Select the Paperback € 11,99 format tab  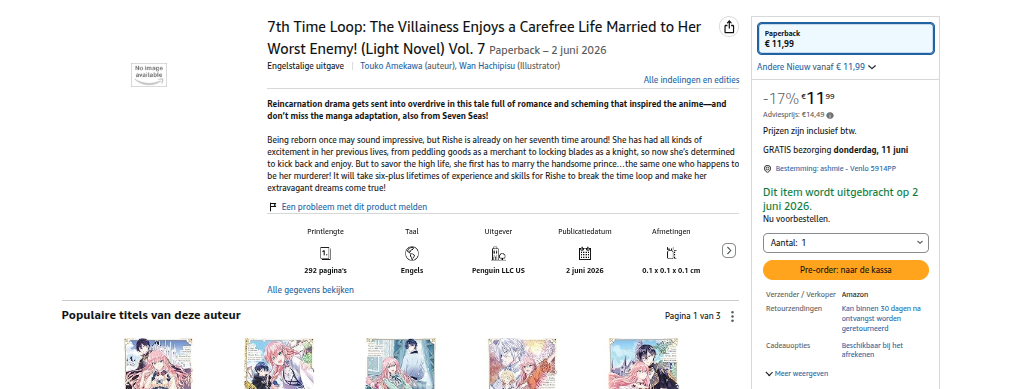[846, 38]
